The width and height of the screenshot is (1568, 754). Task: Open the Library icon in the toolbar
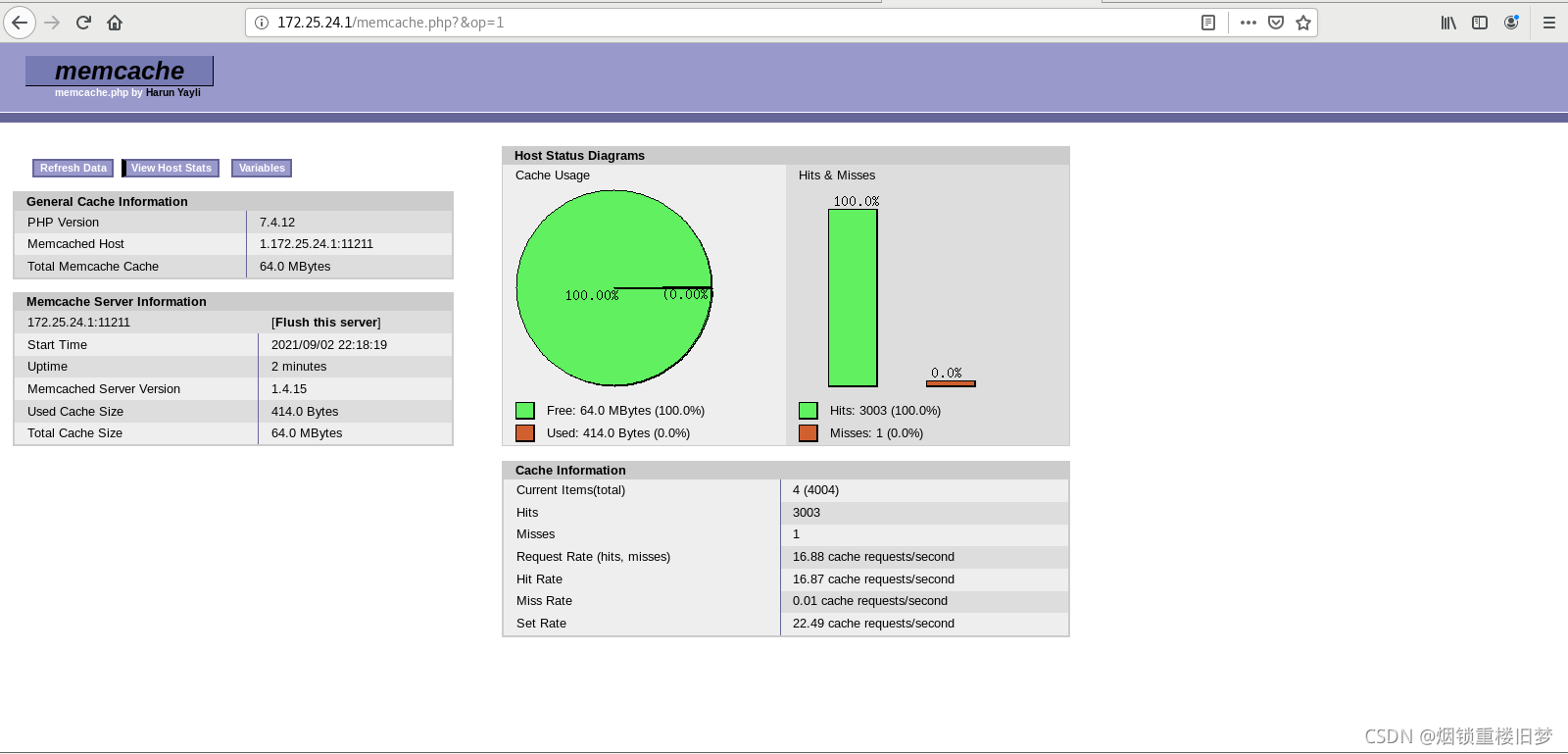point(1448,23)
